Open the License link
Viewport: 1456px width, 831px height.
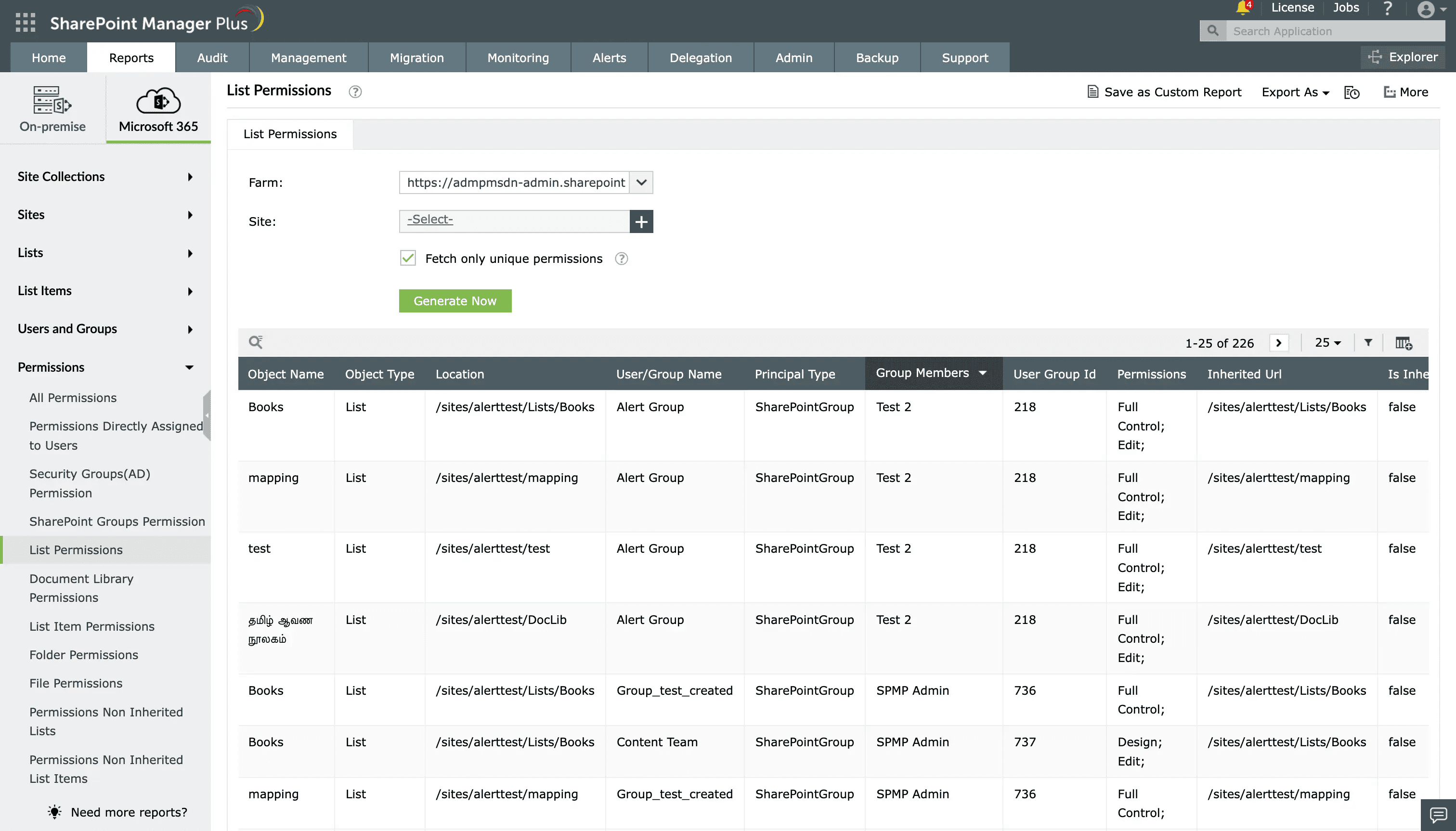[x=1292, y=7]
